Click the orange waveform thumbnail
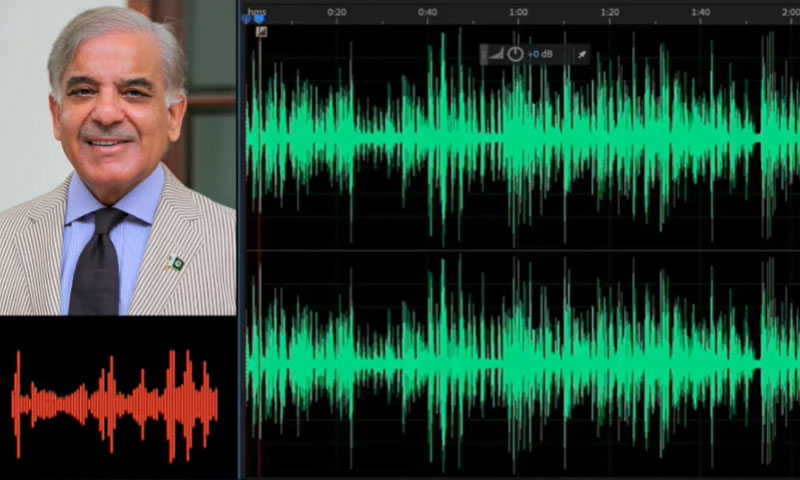This screenshot has height=480, width=800. coord(115,402)
